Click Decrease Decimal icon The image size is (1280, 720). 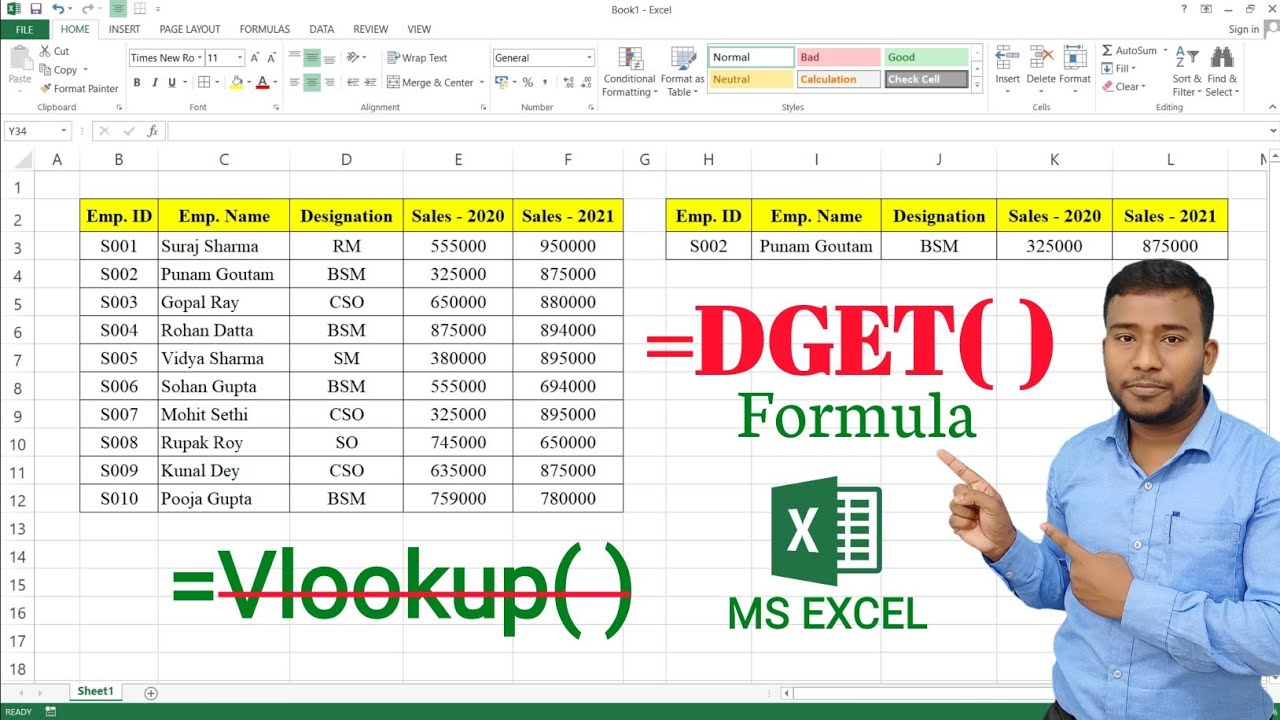coord(586,83)
